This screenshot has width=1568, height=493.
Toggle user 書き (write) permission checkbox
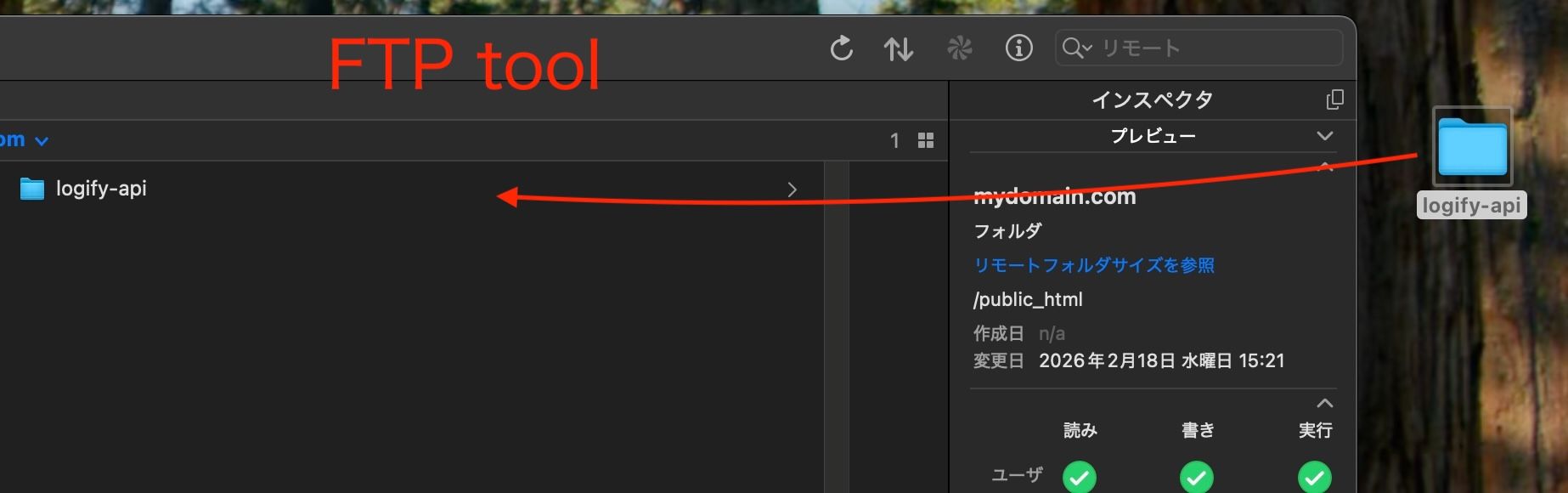tap(1197, 477)
